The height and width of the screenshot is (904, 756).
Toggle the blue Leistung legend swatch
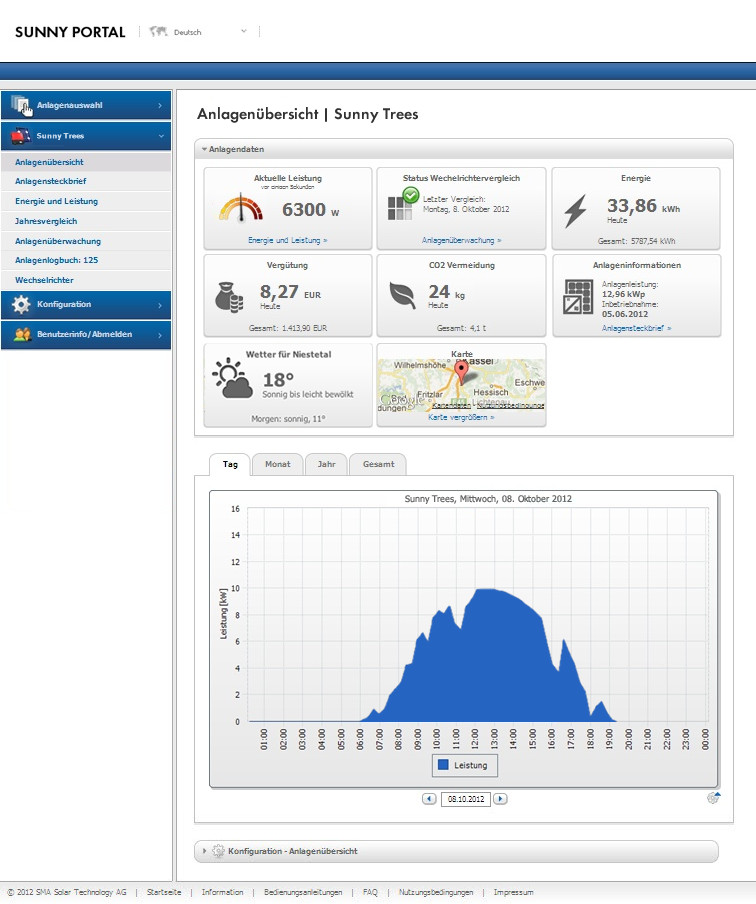(443, 765)
